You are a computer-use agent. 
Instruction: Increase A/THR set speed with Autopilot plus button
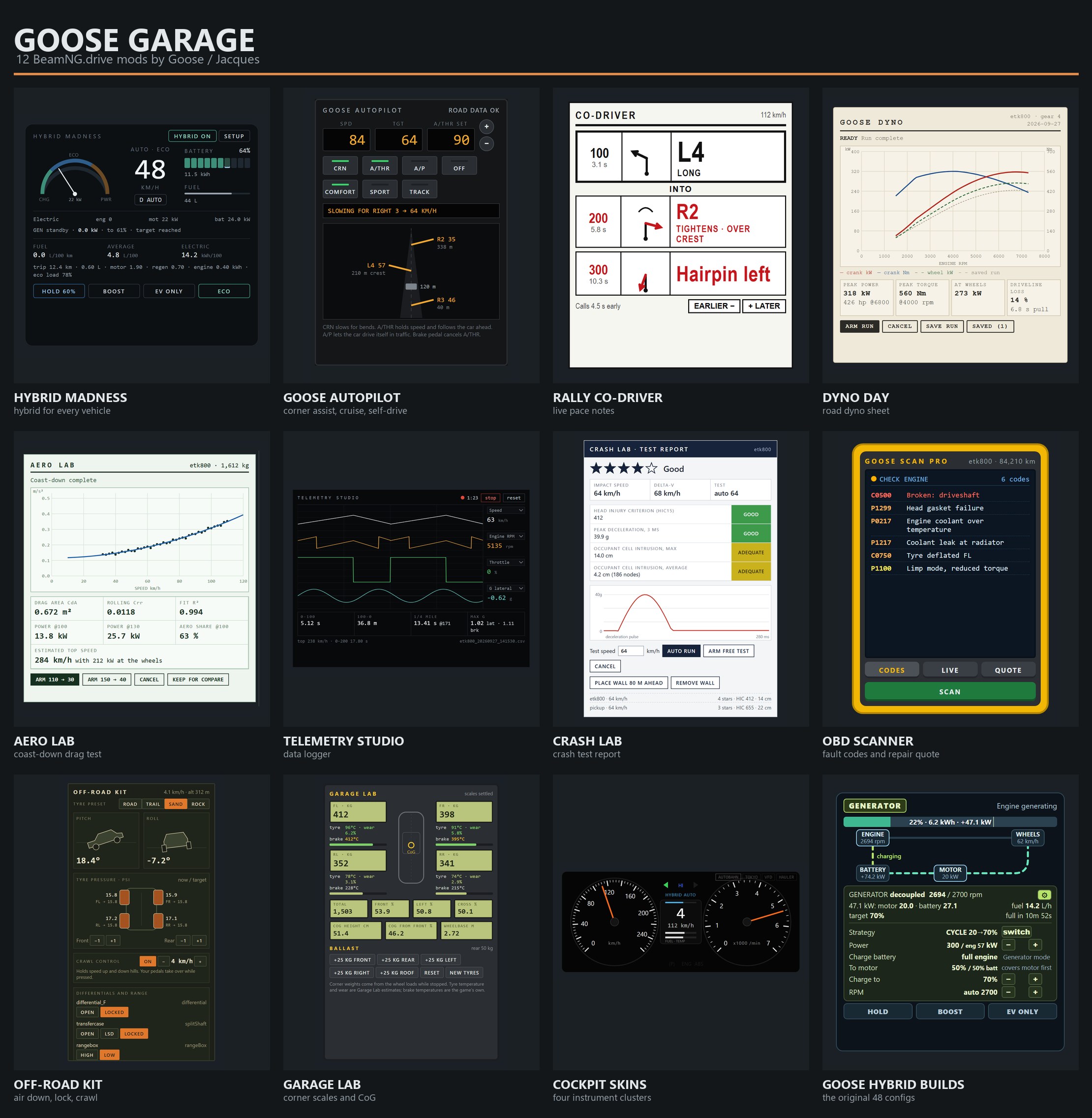pyautogui.click(x=486, y=126)
